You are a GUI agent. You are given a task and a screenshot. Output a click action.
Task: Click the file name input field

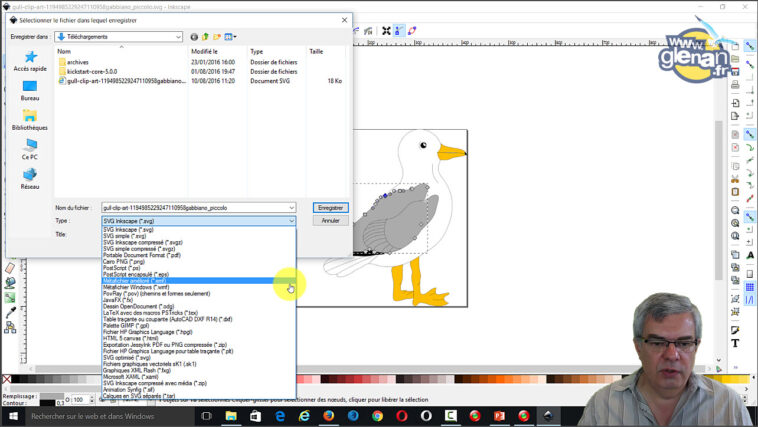[195, 208]
